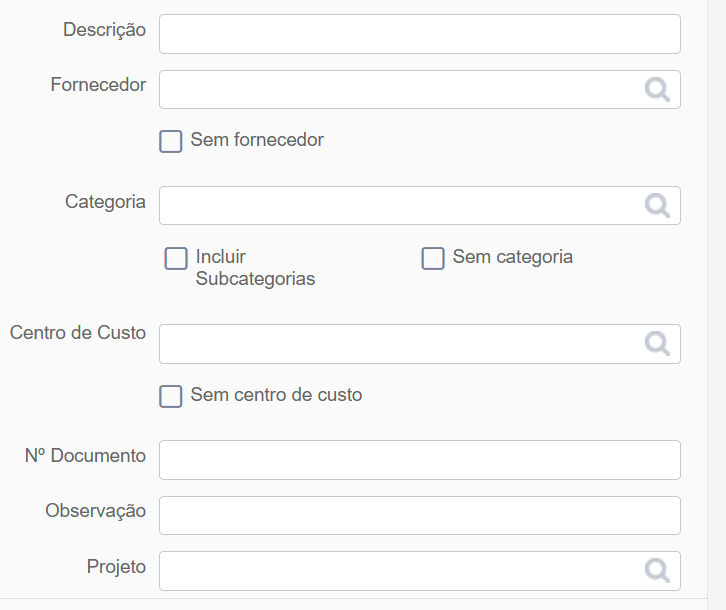Focus the Descrição text field
This screenshot has width=726, height=610.
tap(419, 34)
